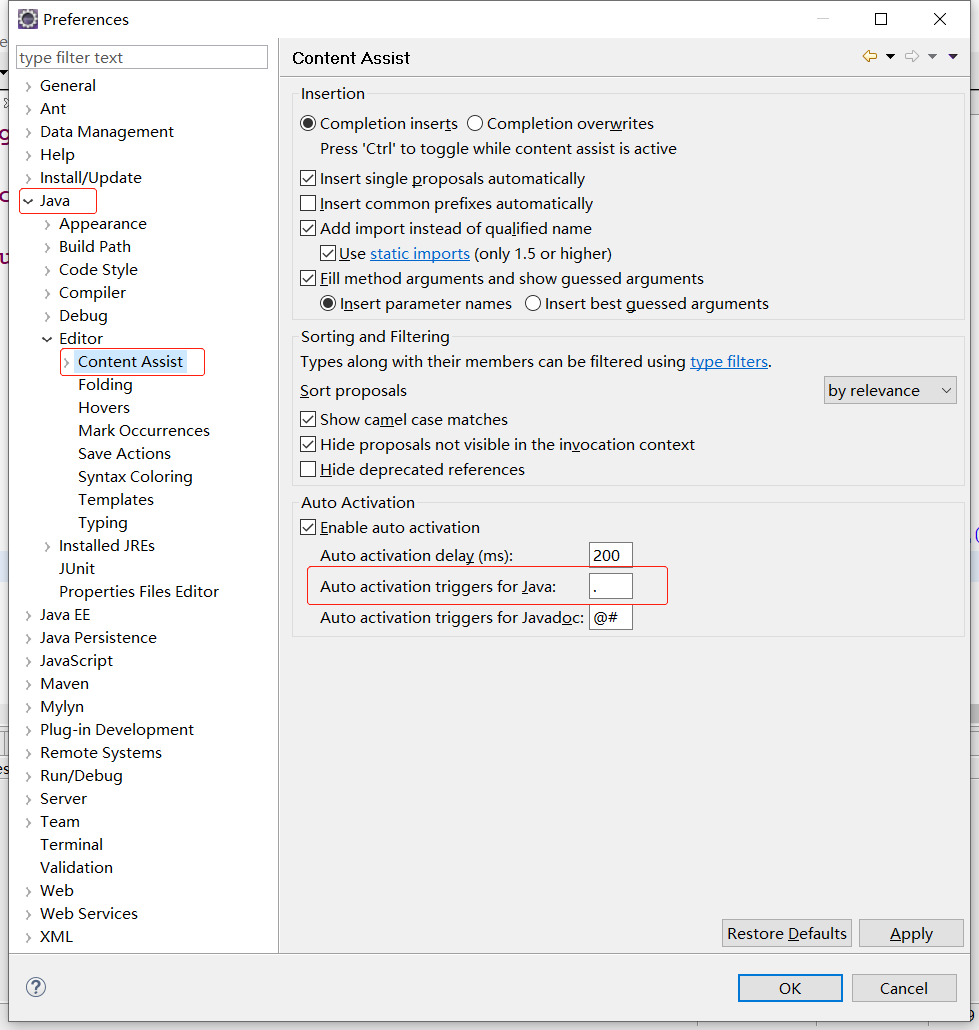Select Remote Systems tree item

[101, 753]
